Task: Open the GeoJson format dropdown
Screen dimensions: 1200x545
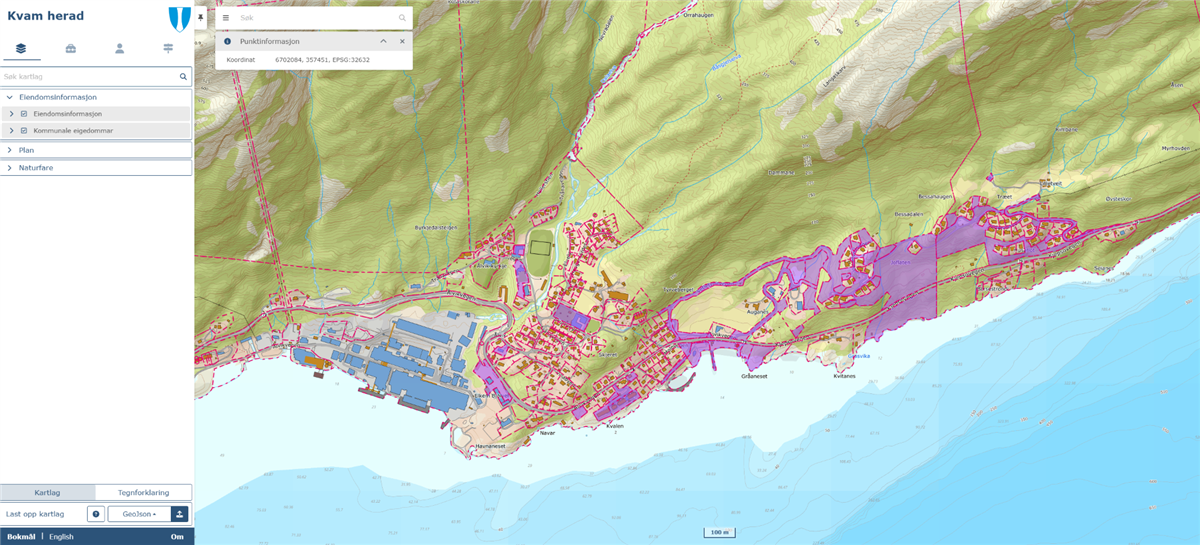Action: [138, 514]
